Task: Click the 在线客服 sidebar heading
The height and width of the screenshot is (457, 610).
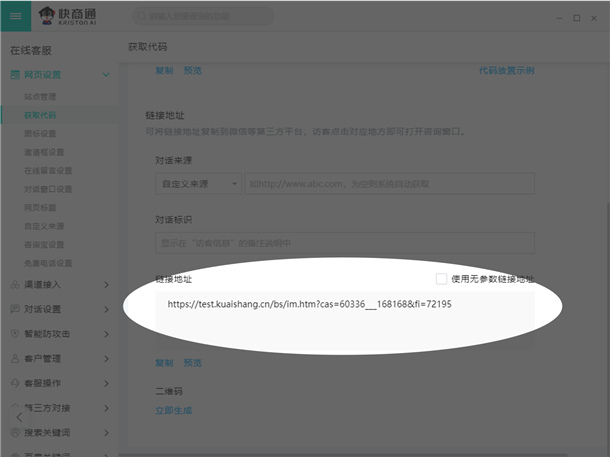Action: [x=31, y=51]
